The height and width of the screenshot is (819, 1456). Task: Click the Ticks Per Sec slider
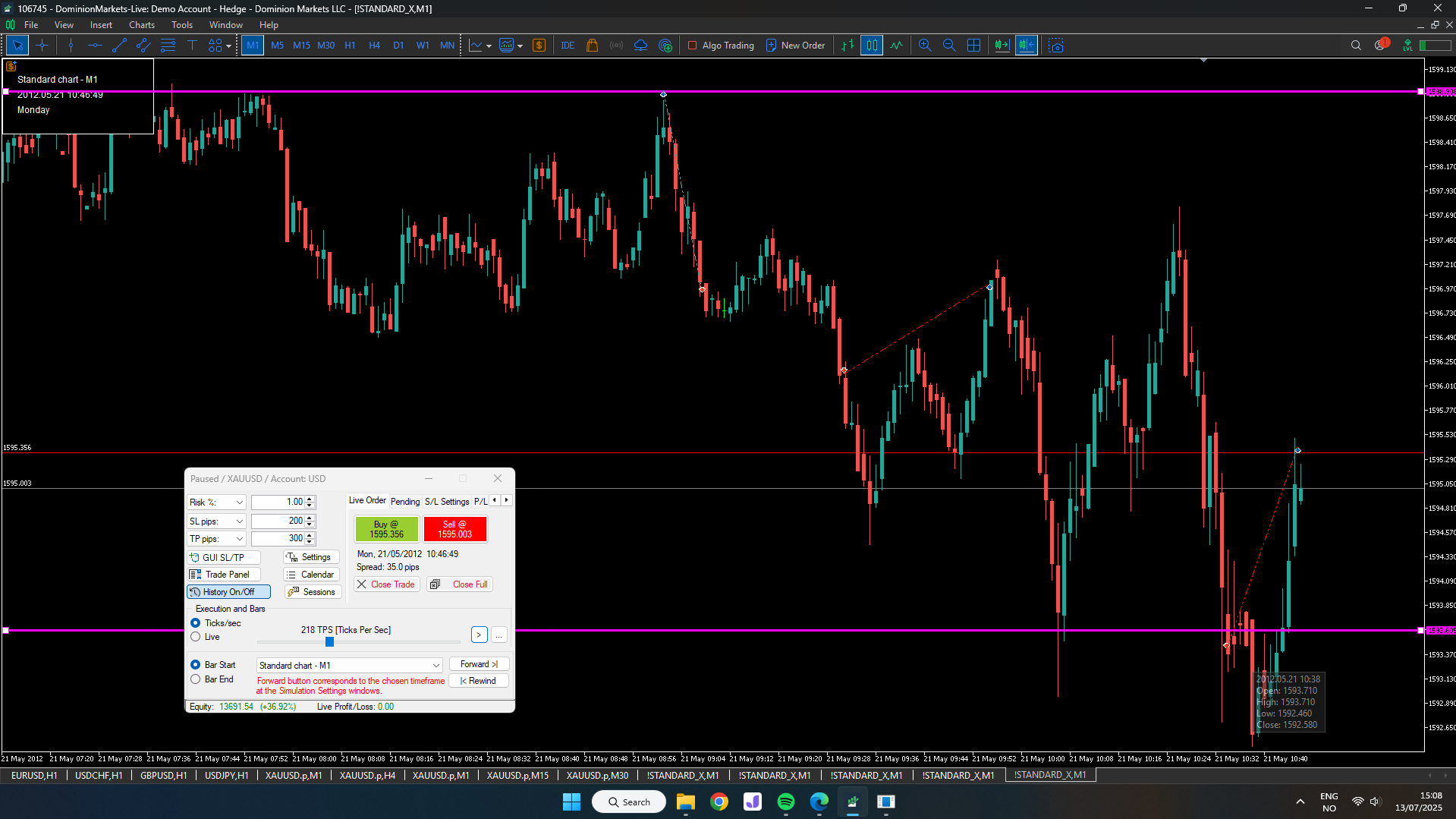(329, 642)
